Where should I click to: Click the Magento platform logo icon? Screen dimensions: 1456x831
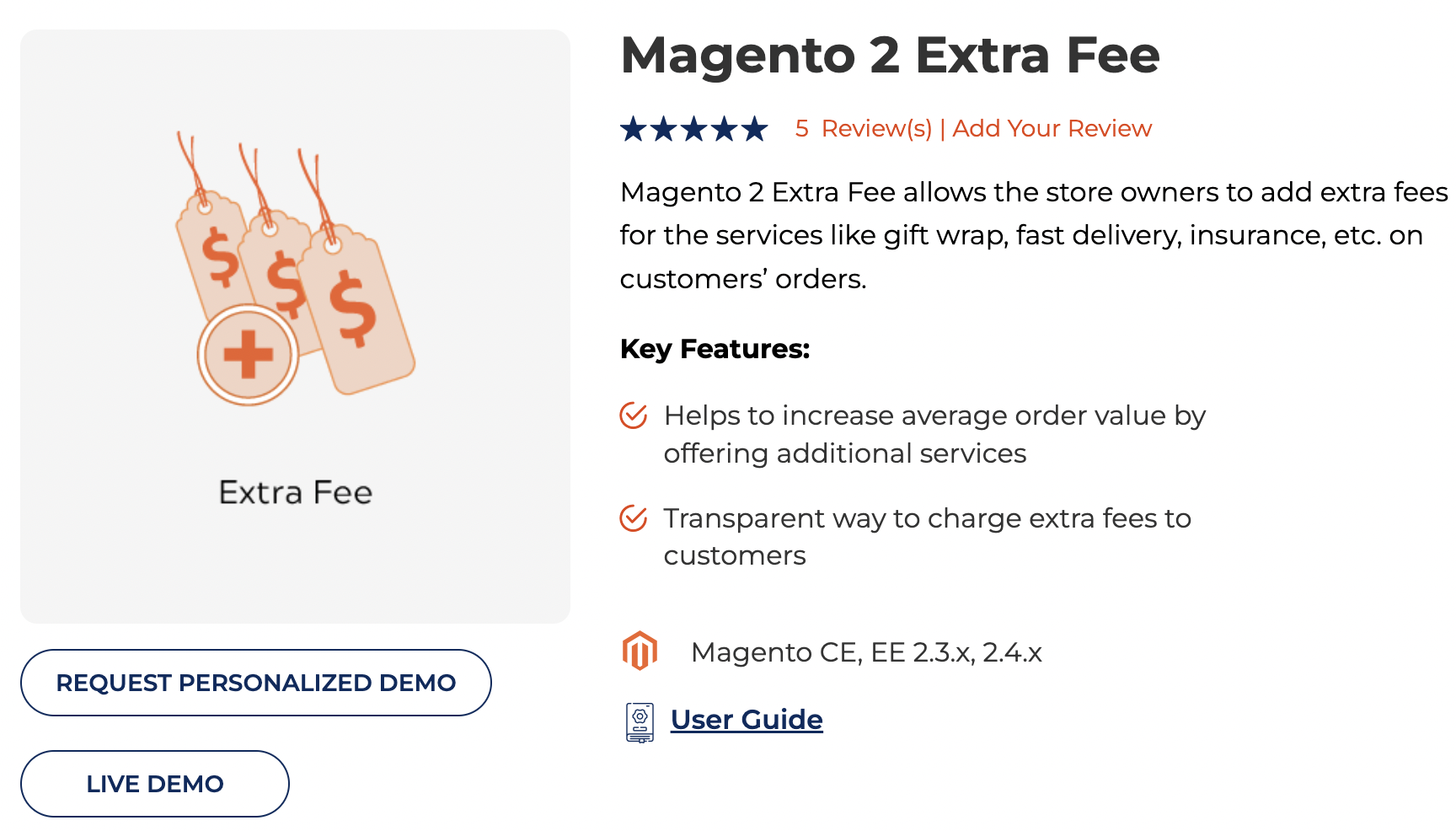click(x=640, y=650)
